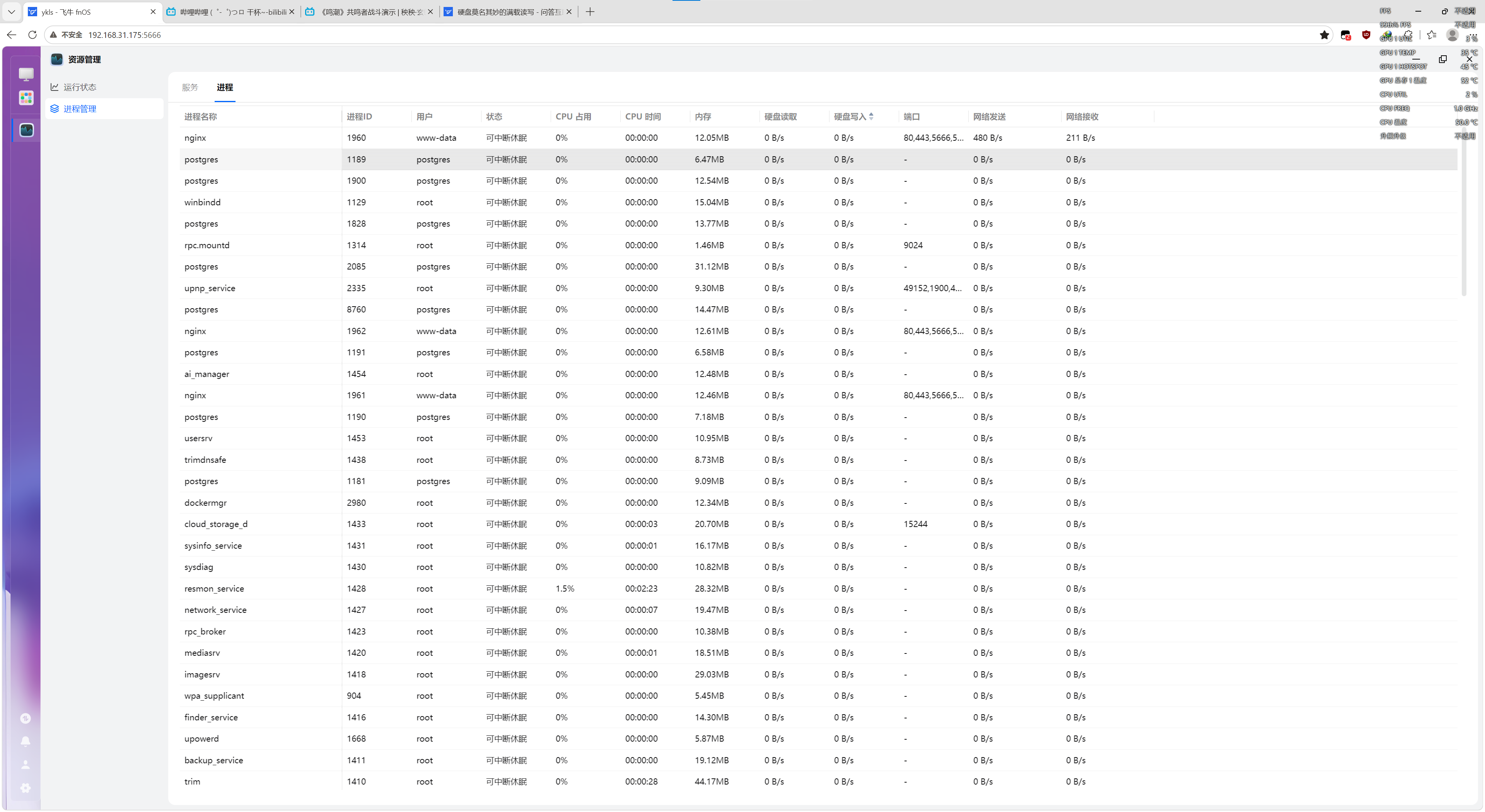The image size is (1485, 812).
Task: Sort by the CPU 占用 column header
Action: click(x=573, y=116)
